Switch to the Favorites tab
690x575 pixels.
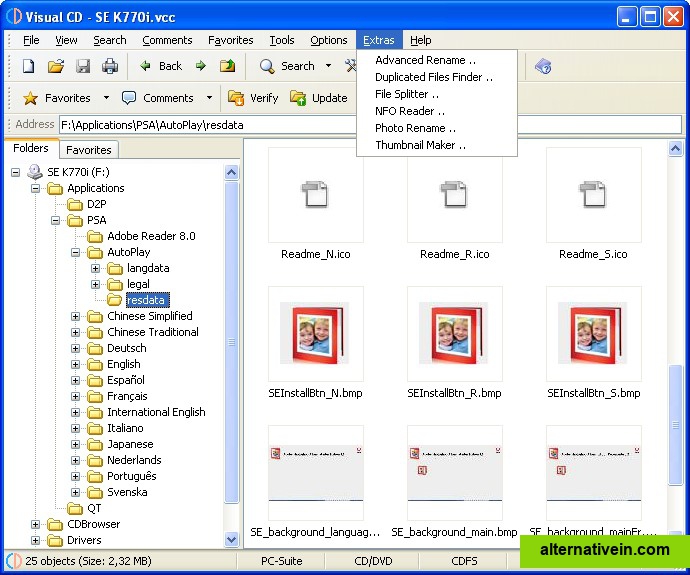[88, 150]
